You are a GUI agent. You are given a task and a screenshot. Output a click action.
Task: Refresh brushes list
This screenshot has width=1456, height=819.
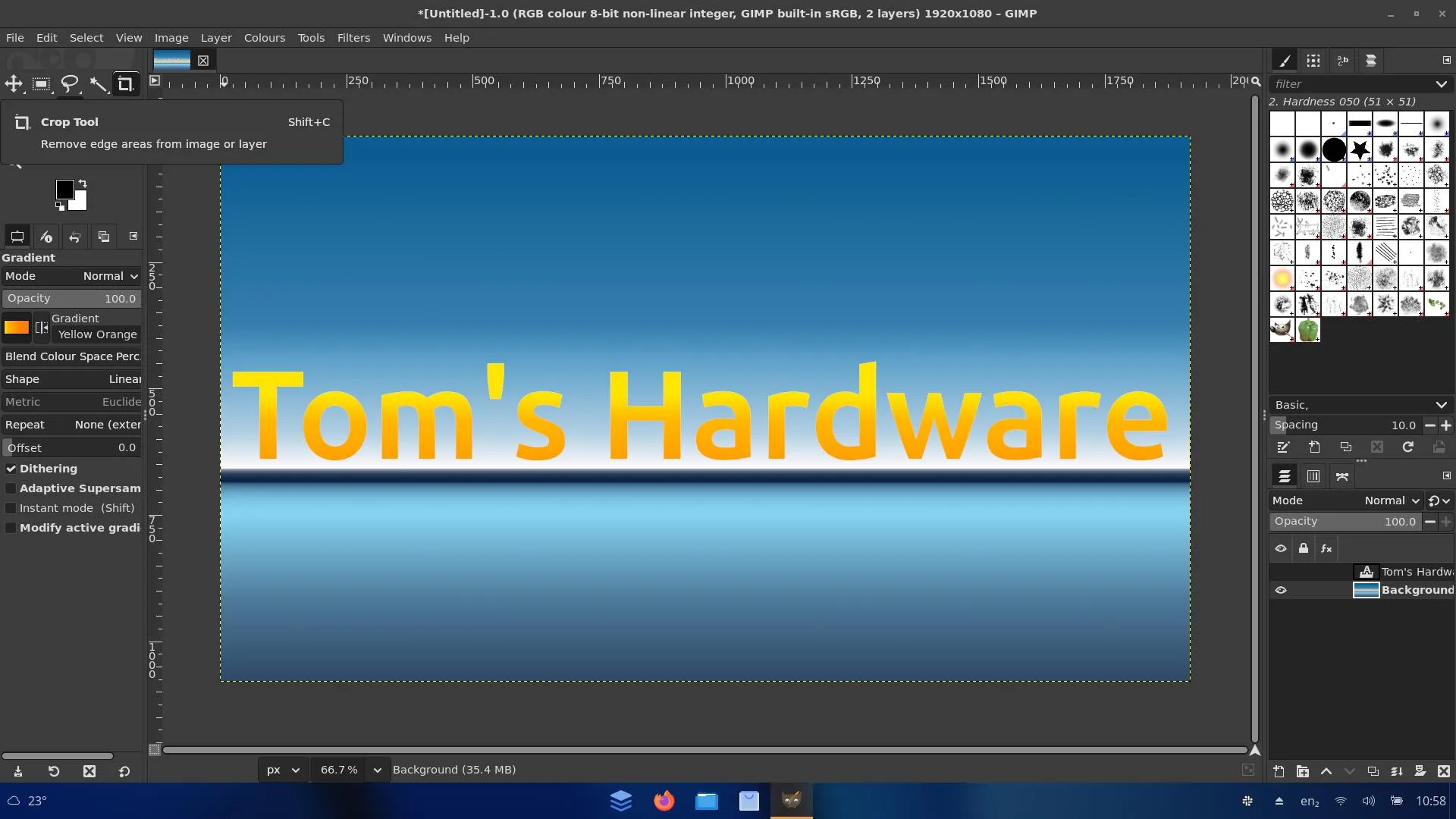(x=1408, y=447)
